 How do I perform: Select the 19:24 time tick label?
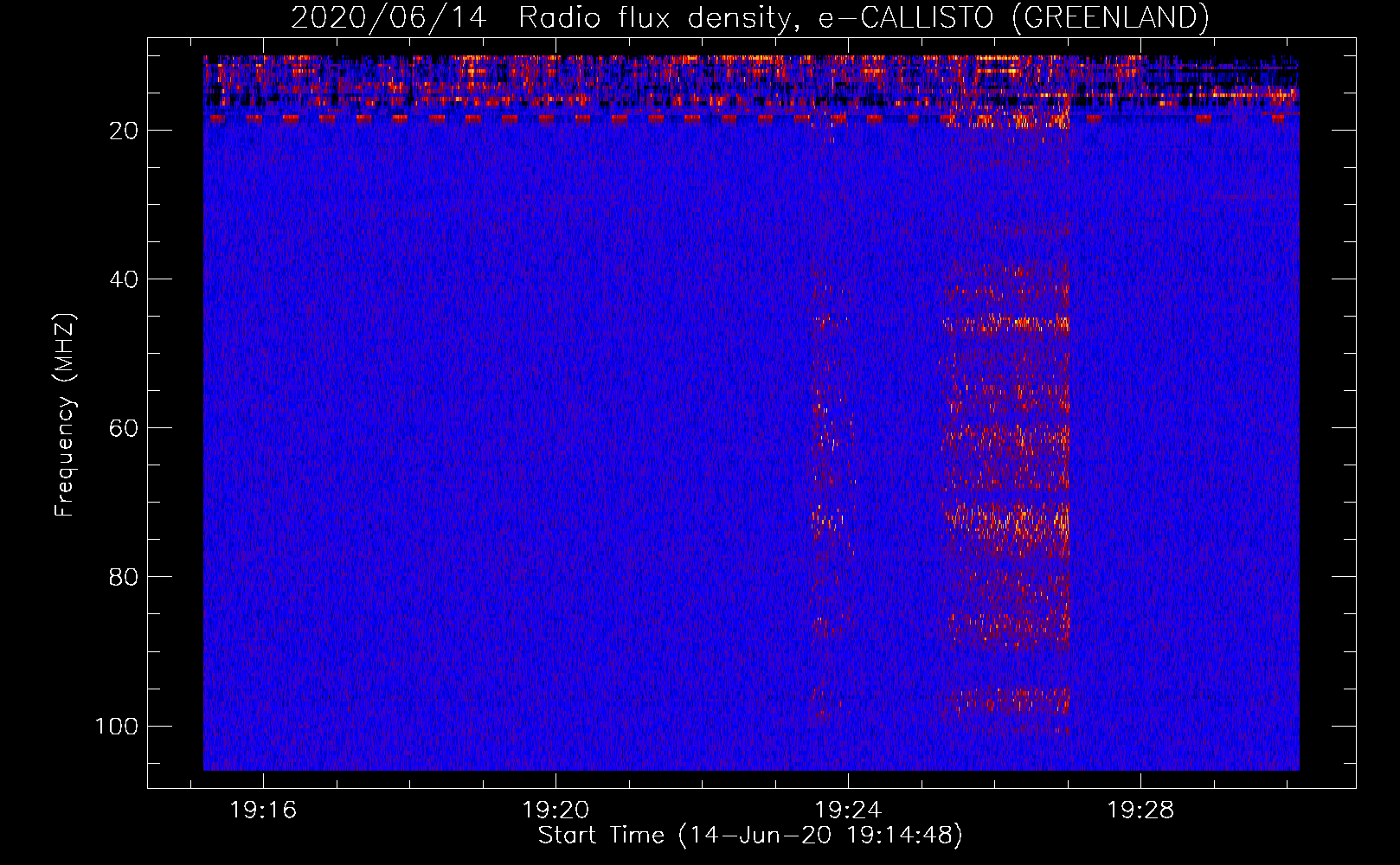848,811
